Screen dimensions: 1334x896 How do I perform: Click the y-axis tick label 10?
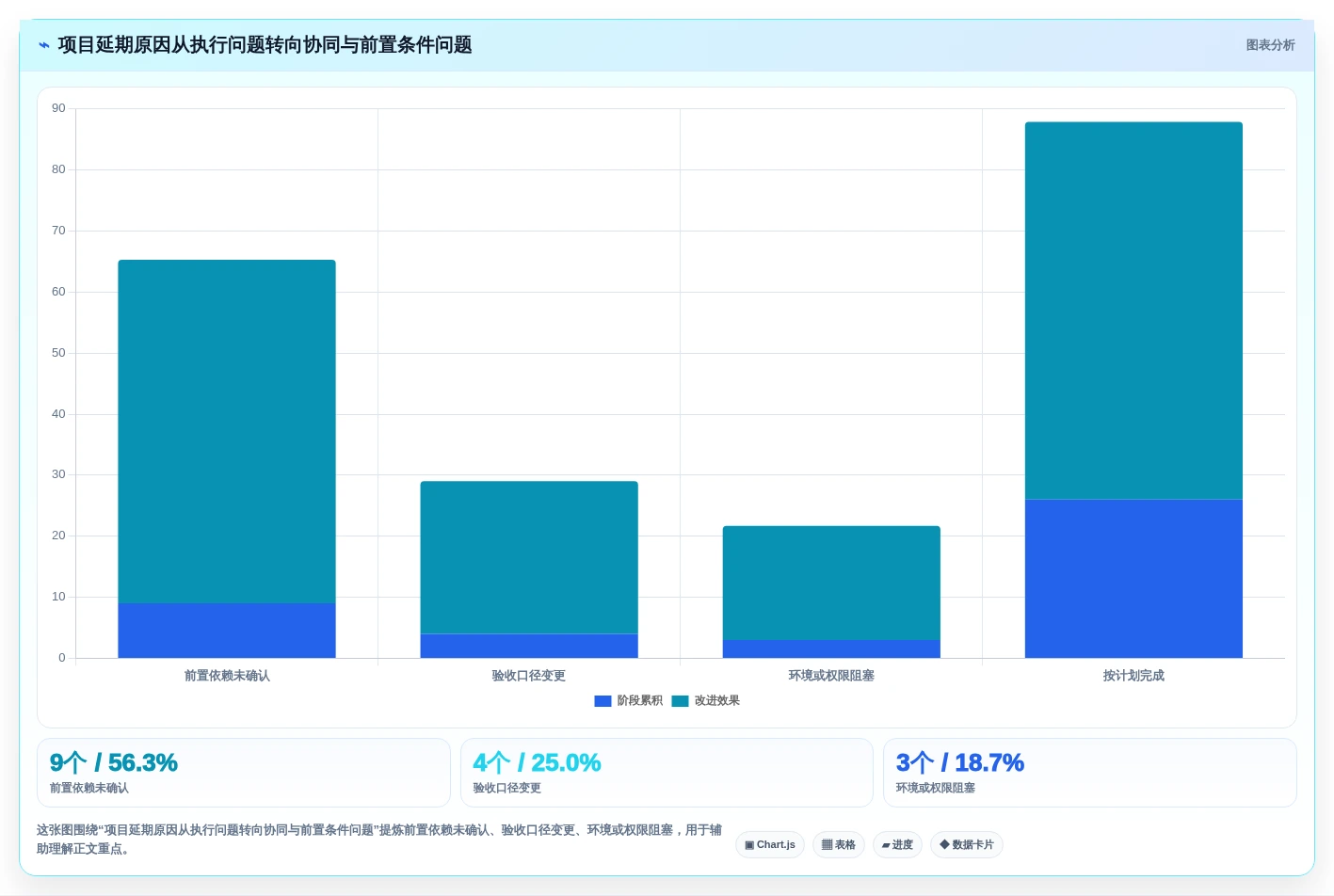[58, 597]
